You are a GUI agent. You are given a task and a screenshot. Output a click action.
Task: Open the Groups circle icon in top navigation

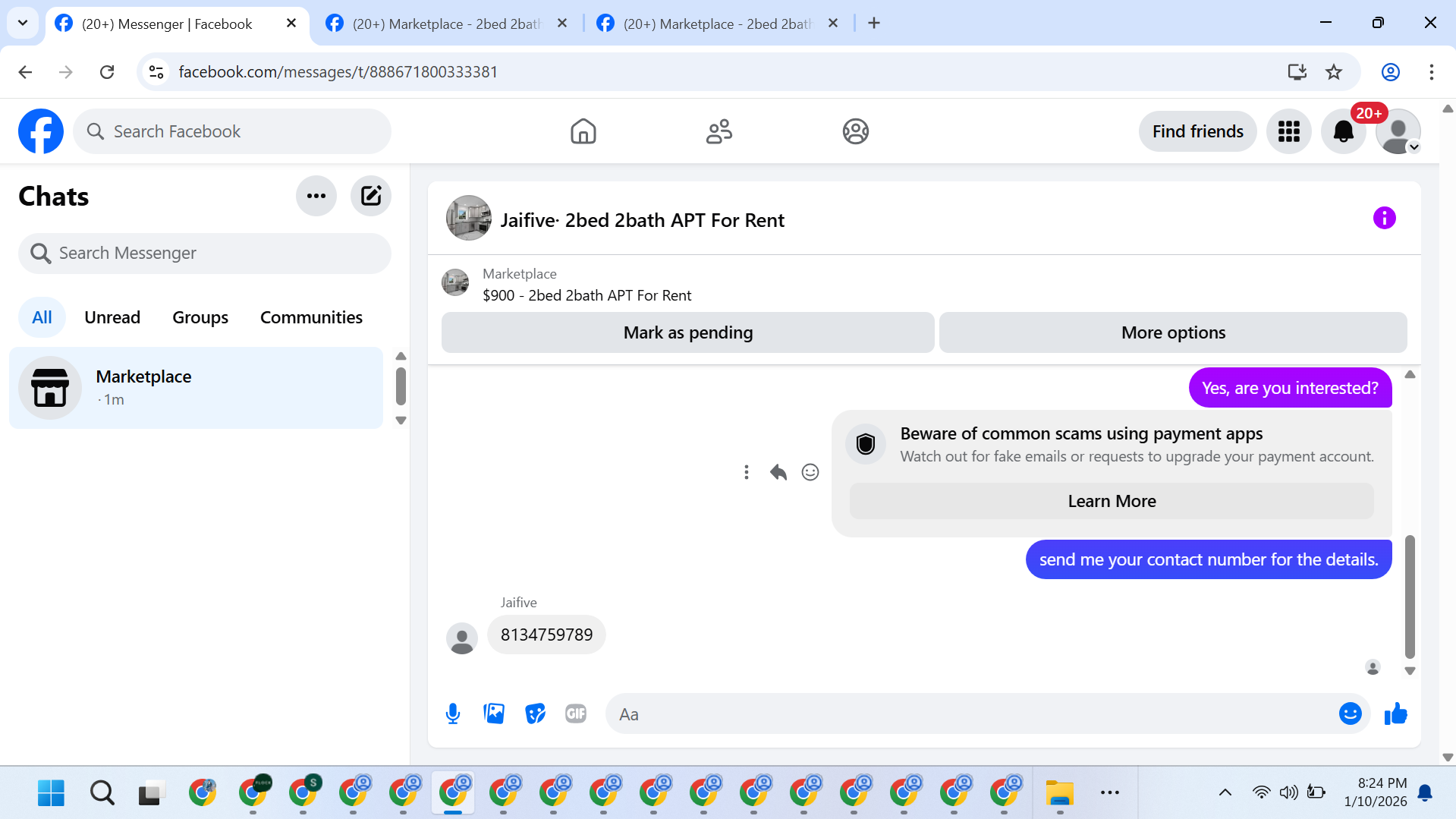point(855,131)
